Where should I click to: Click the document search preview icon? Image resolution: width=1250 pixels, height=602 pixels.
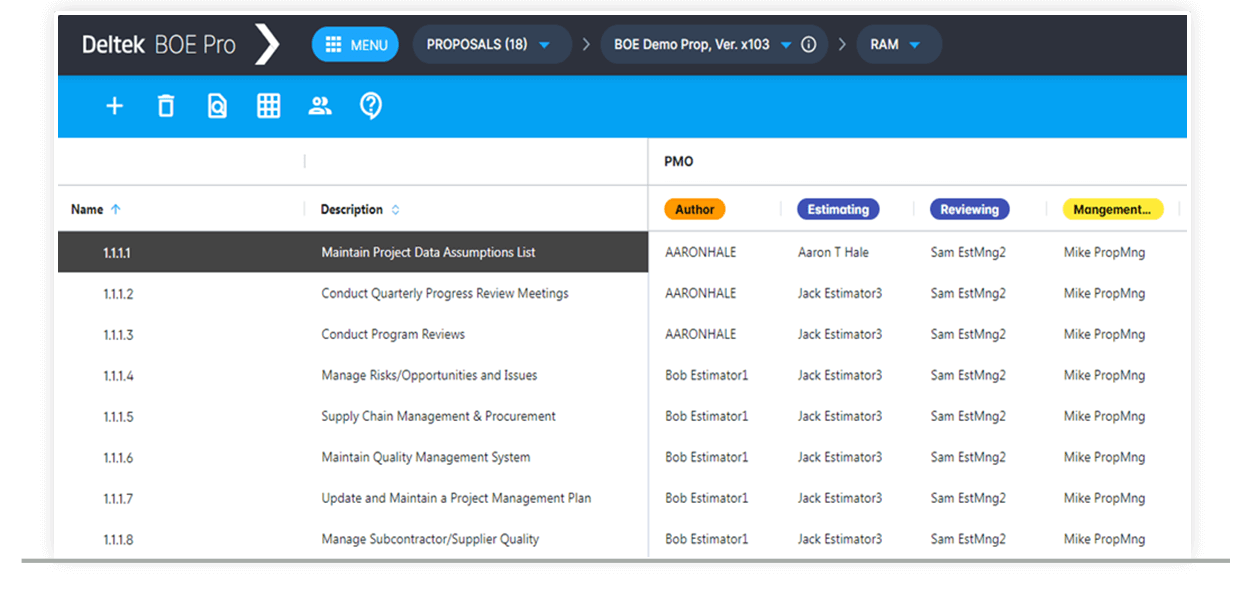click(x=217, y=106)
